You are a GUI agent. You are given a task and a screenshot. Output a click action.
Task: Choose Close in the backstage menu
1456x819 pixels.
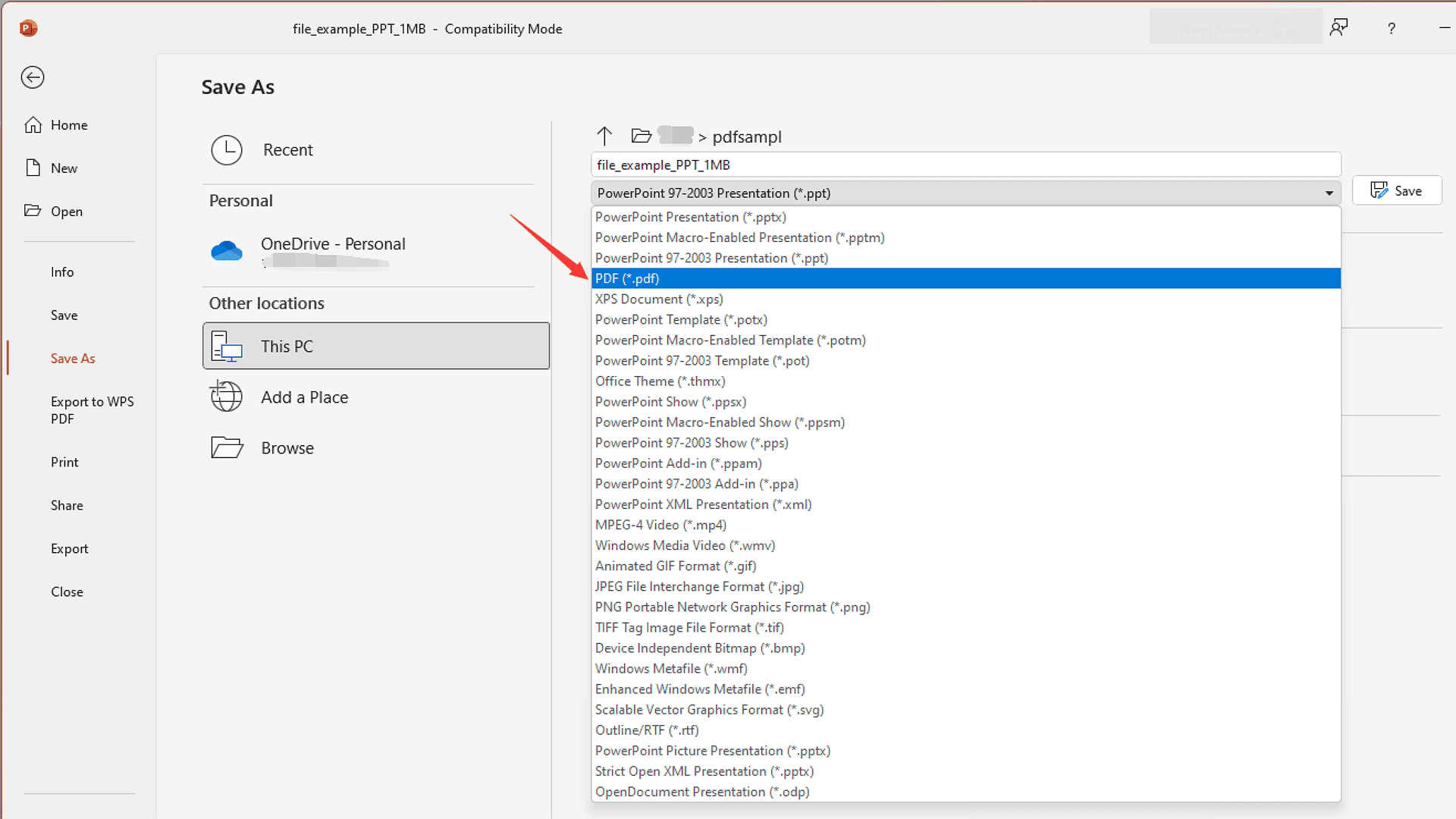click(x=67, y=592)
